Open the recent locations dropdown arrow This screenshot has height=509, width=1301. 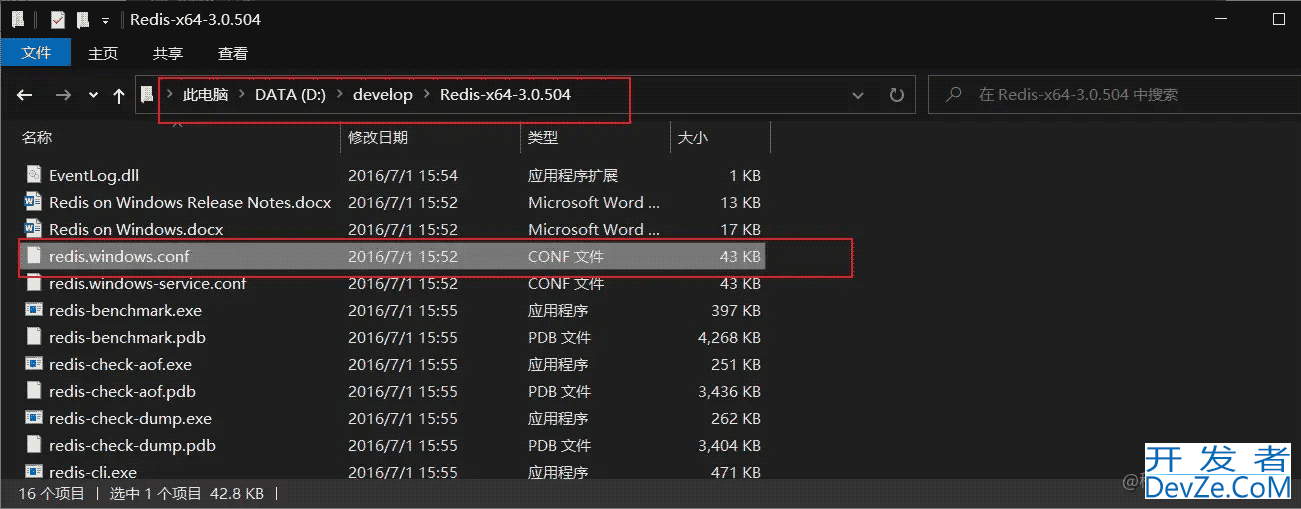coord(93,95)
